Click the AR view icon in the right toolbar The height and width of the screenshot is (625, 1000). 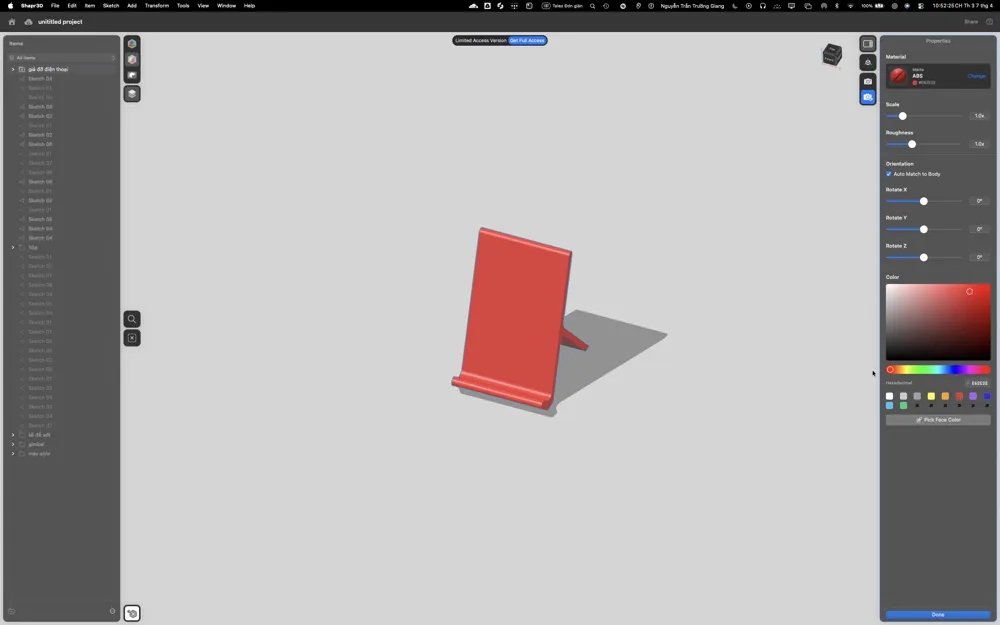[x=867, y=61]
